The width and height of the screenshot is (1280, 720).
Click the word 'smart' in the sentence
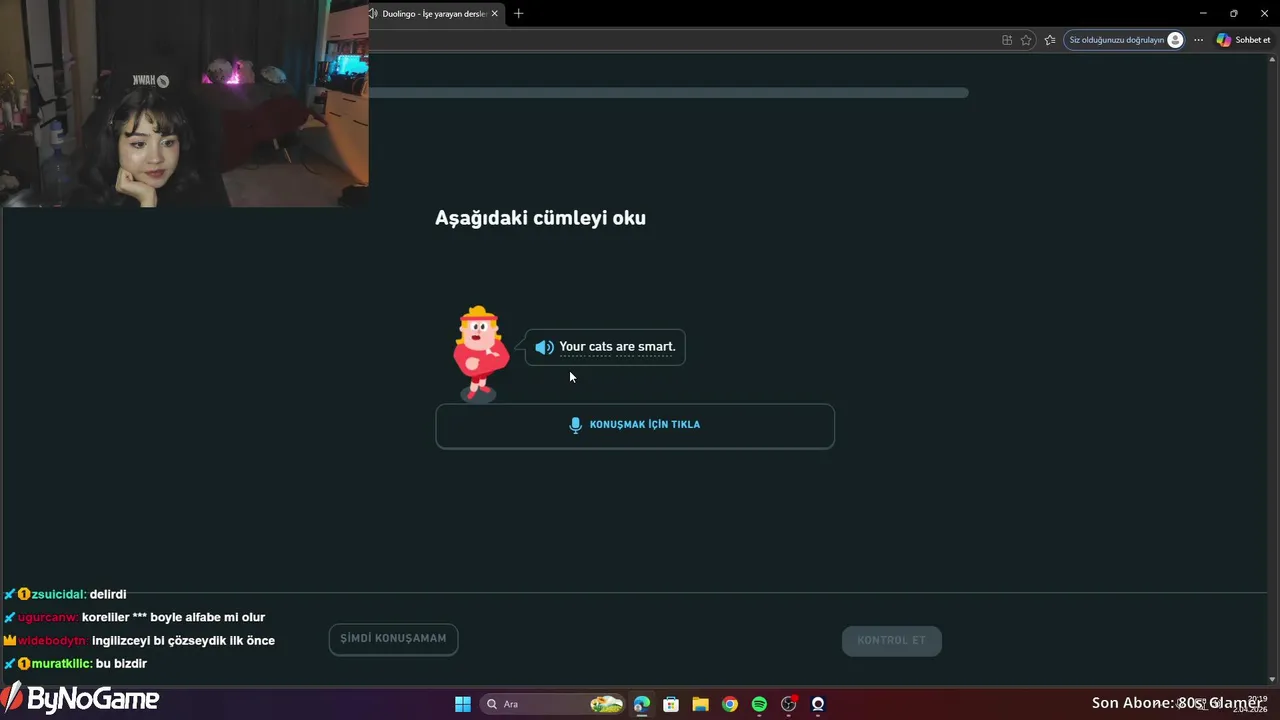pyautogui.click(x=655, y=347)
